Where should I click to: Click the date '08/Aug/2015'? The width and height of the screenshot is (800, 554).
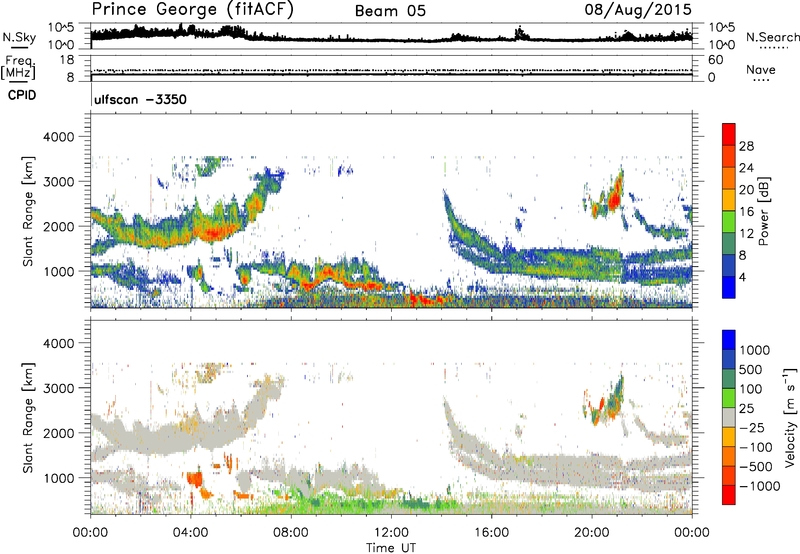[x=638, y=10]
